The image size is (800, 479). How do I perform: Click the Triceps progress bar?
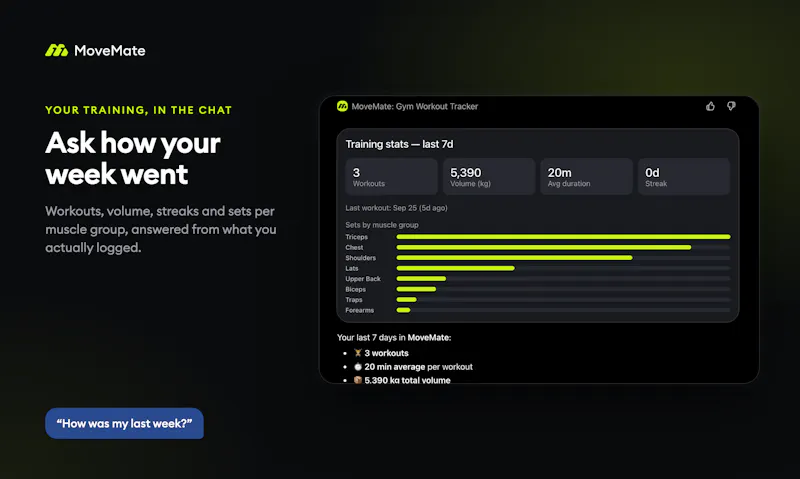[x=563, y=237]
